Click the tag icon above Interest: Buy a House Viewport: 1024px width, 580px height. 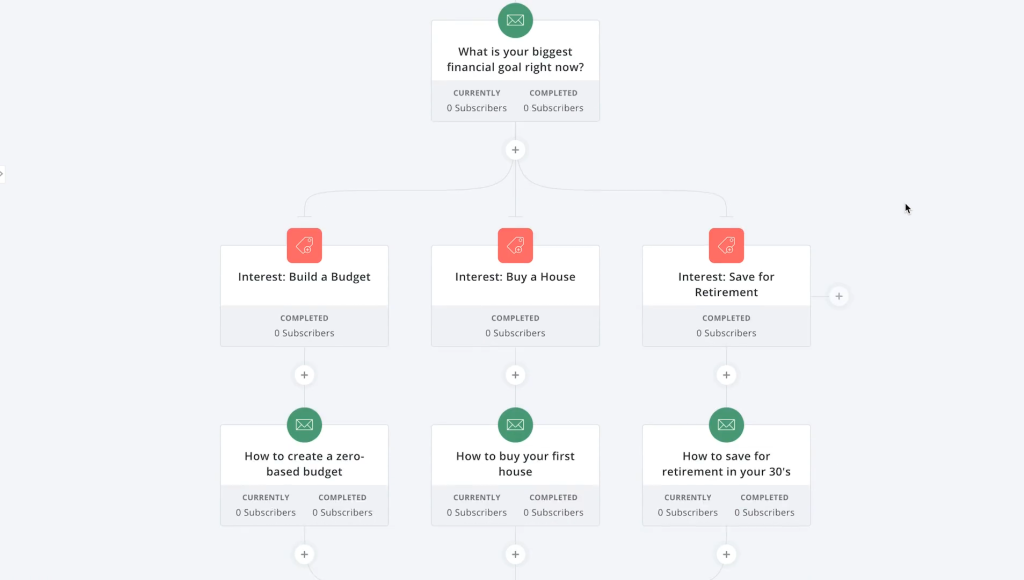515,245
